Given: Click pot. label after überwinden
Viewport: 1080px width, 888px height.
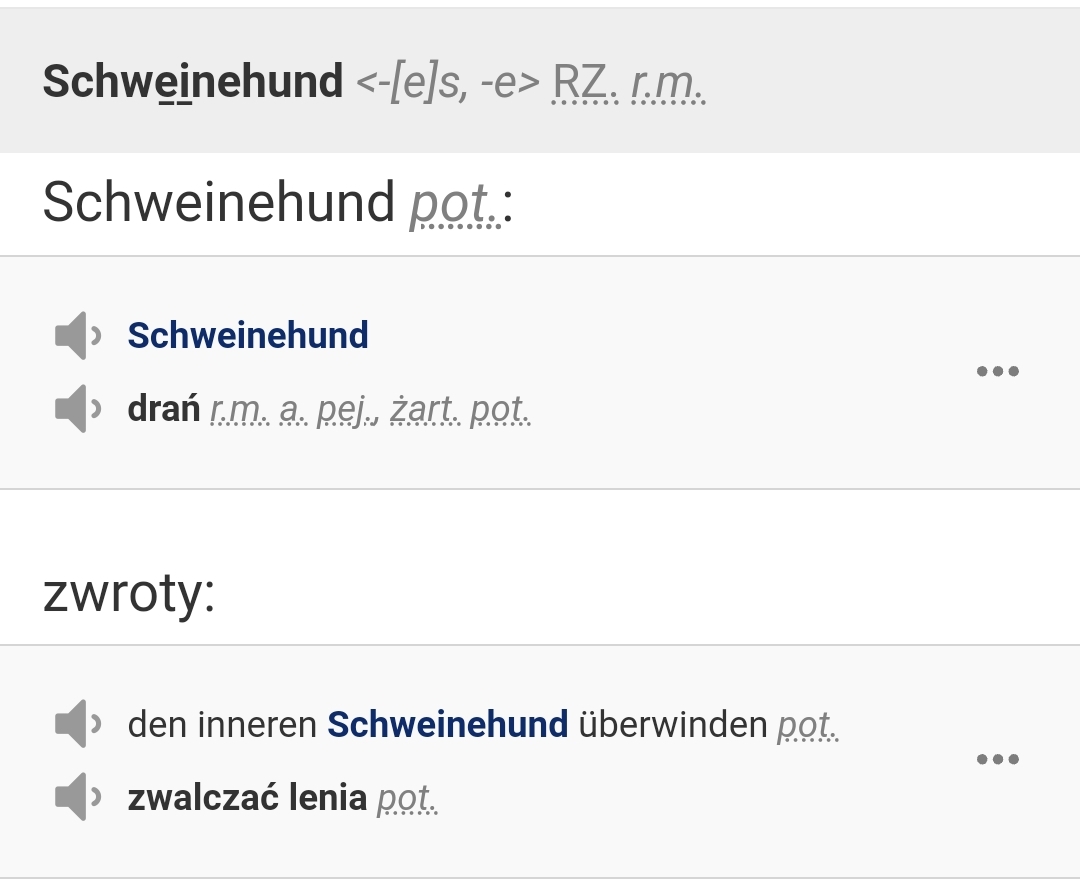Looking at the screenshot, I should 808,725.
